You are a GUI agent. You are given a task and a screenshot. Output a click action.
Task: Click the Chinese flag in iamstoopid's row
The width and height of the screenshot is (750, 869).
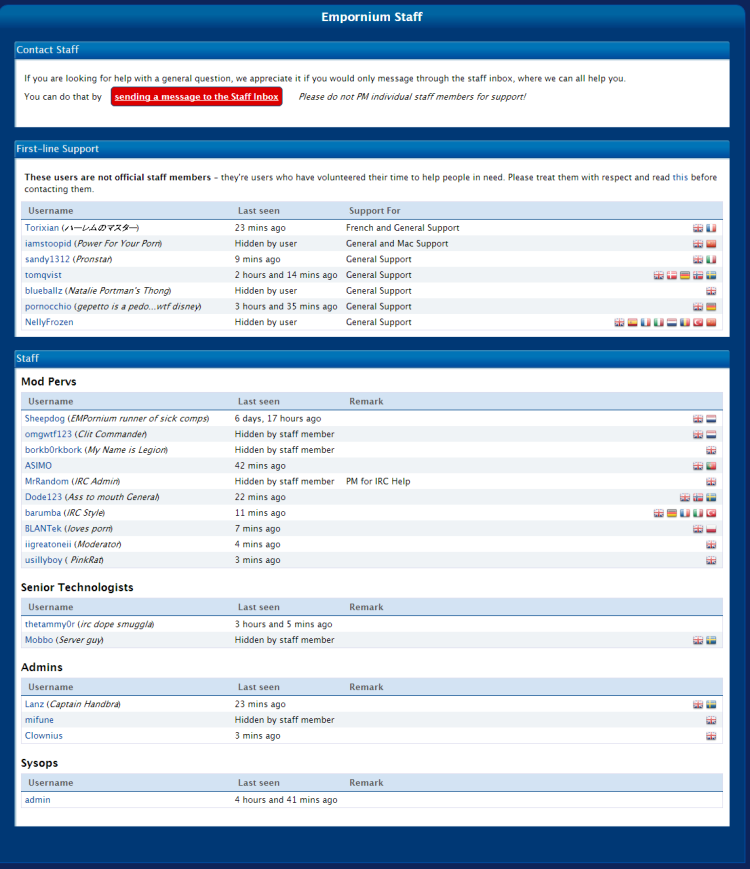pyautogui.click(x=711, y=244)
